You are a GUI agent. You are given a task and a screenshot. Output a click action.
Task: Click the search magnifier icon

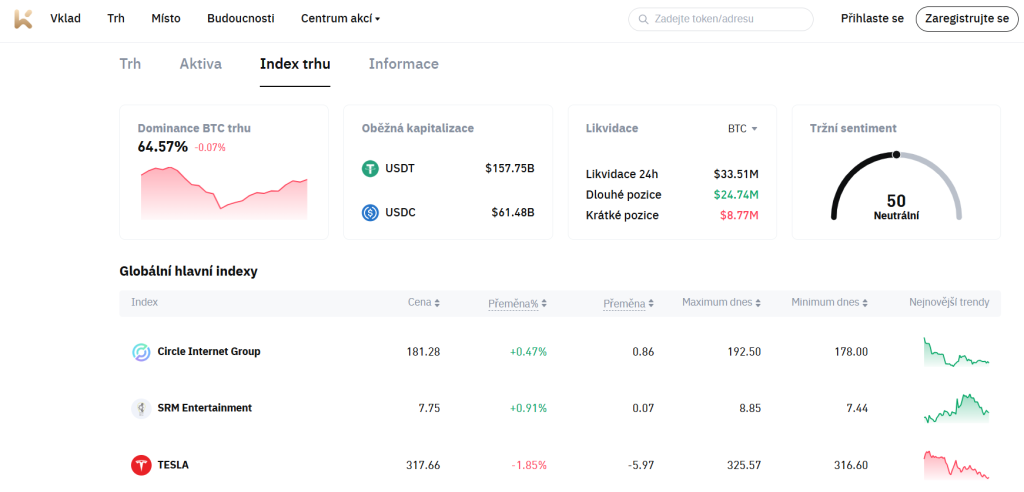click(x=643, y=19)
